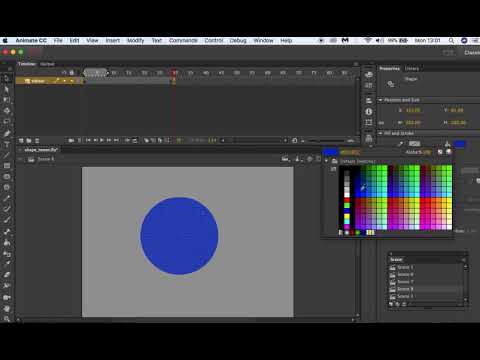Viewport: 480px width, 360px height.
Task: Select the Eraser tool
Action: (x=6, y=275)
